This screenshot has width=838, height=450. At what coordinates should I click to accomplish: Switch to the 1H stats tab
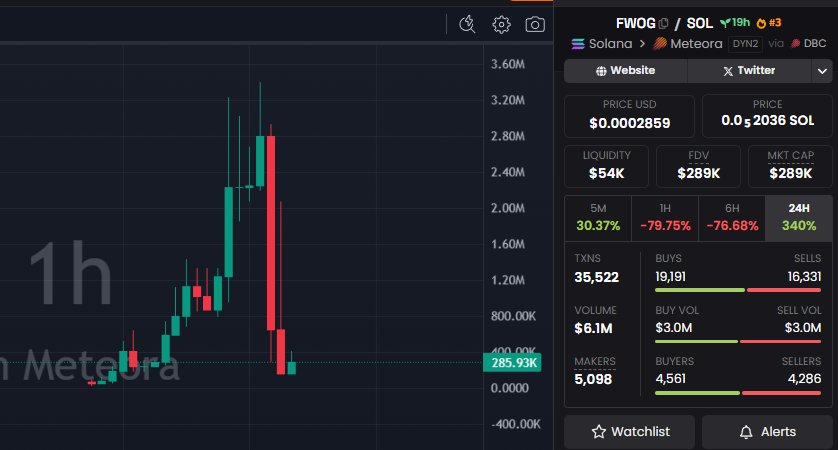[x=664, y=218]
